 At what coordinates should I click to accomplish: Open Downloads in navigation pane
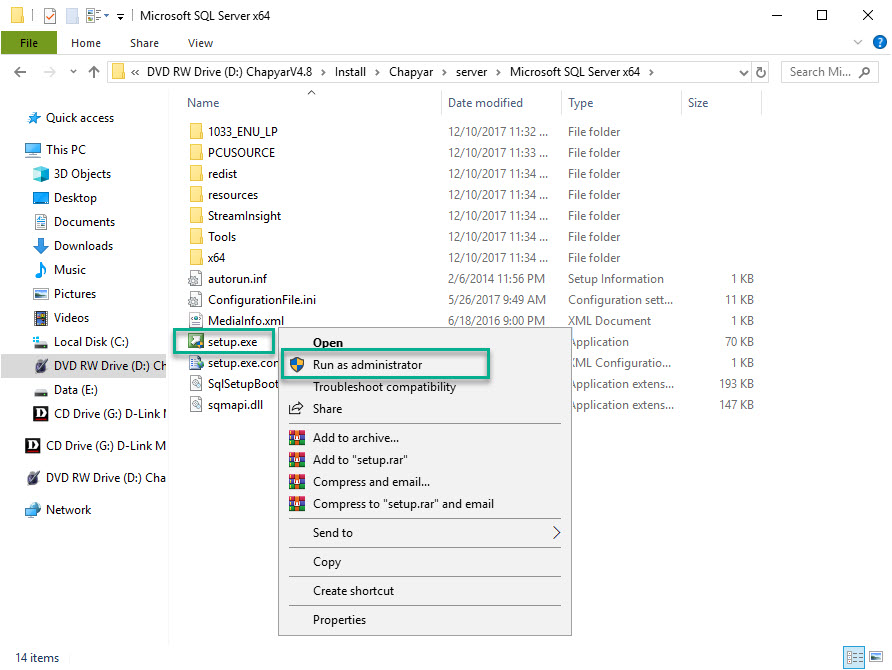click(x=84, y=246)
